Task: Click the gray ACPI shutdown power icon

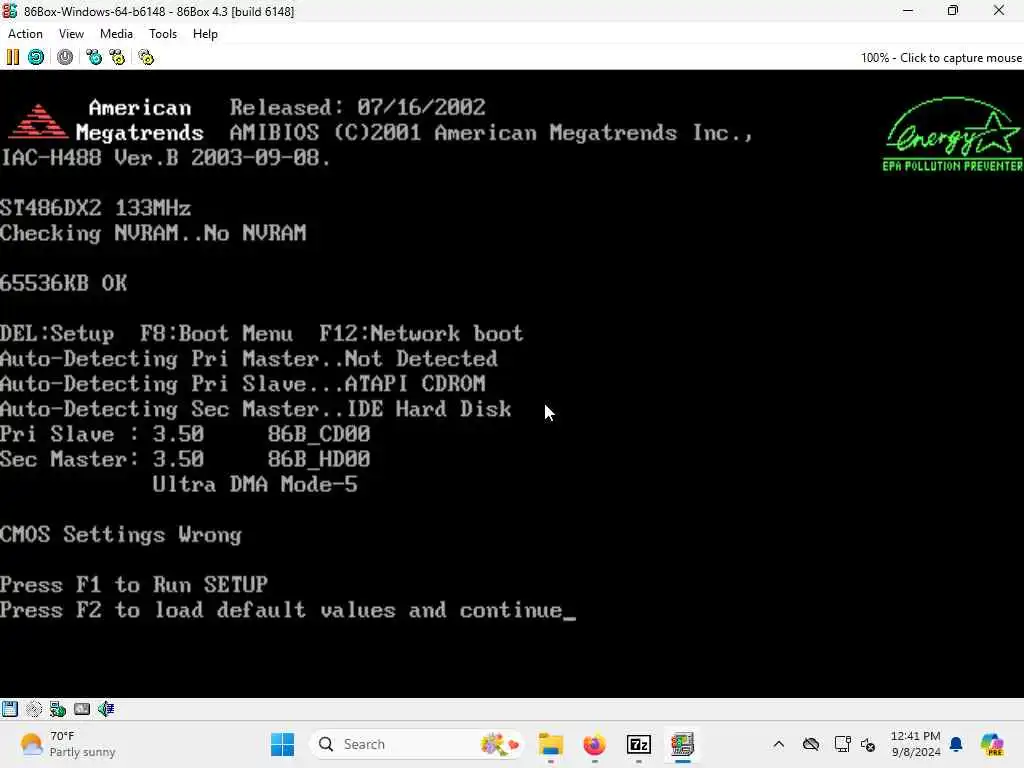Action: (x=65, y=57)
